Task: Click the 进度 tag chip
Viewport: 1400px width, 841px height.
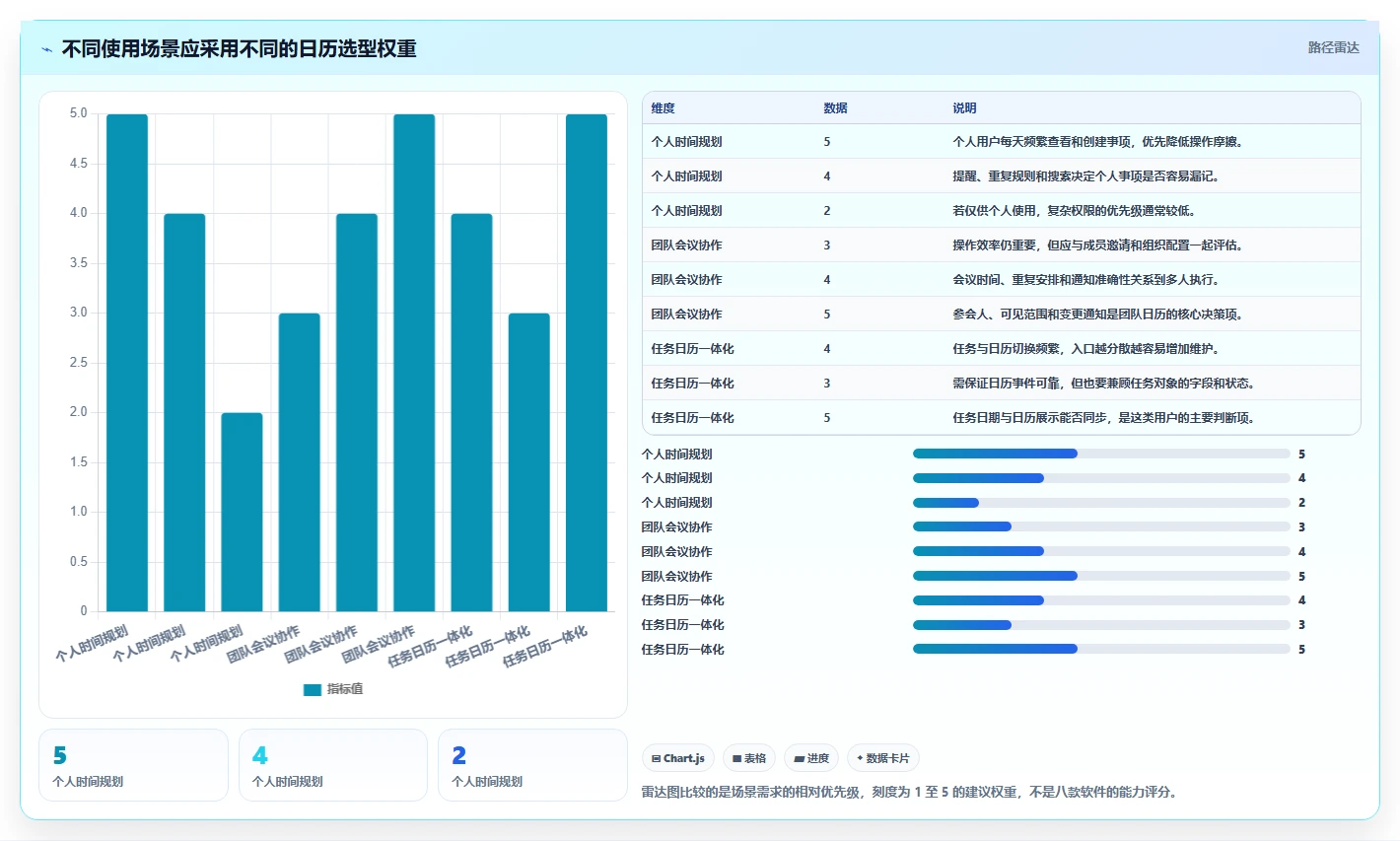Action: [811, 758]
